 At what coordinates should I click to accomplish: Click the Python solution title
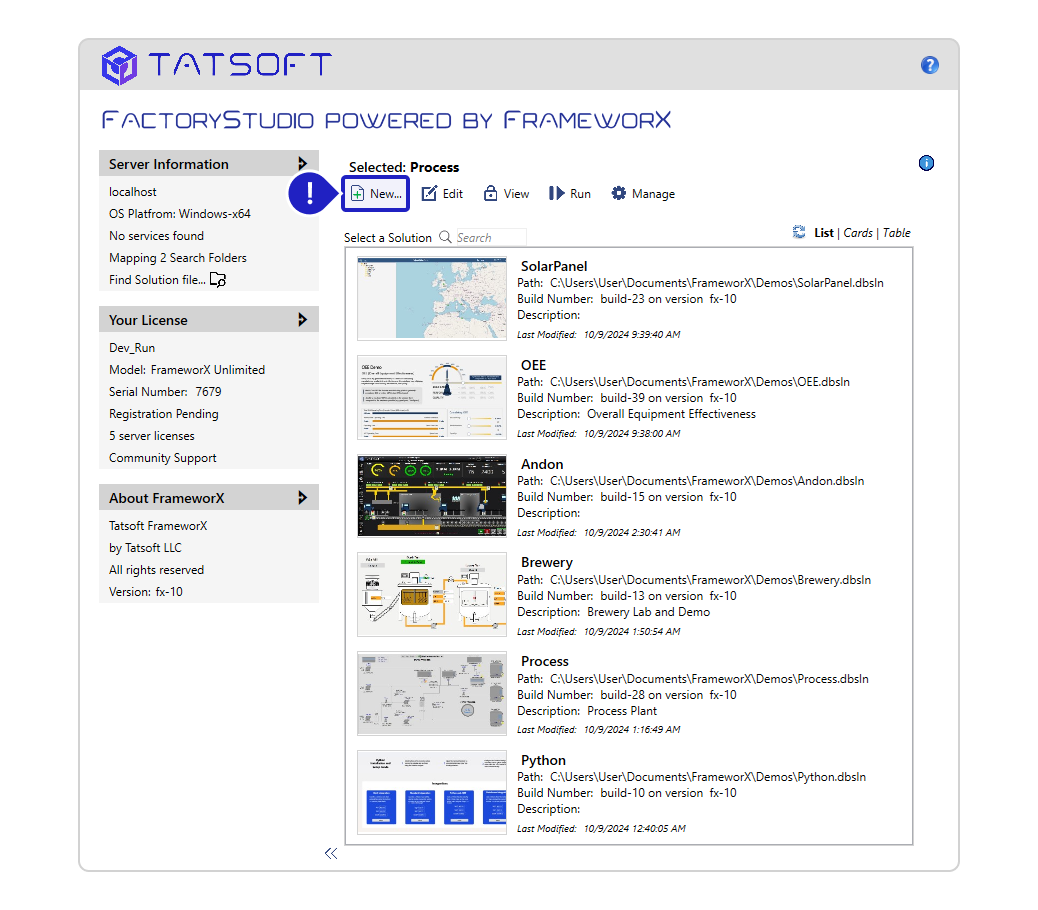[x=543, y=760]
